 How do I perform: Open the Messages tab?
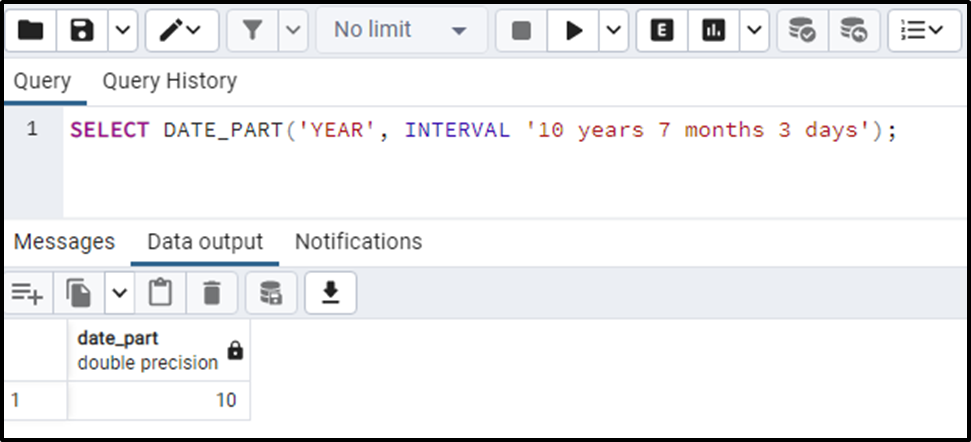[x=64, y=241]
